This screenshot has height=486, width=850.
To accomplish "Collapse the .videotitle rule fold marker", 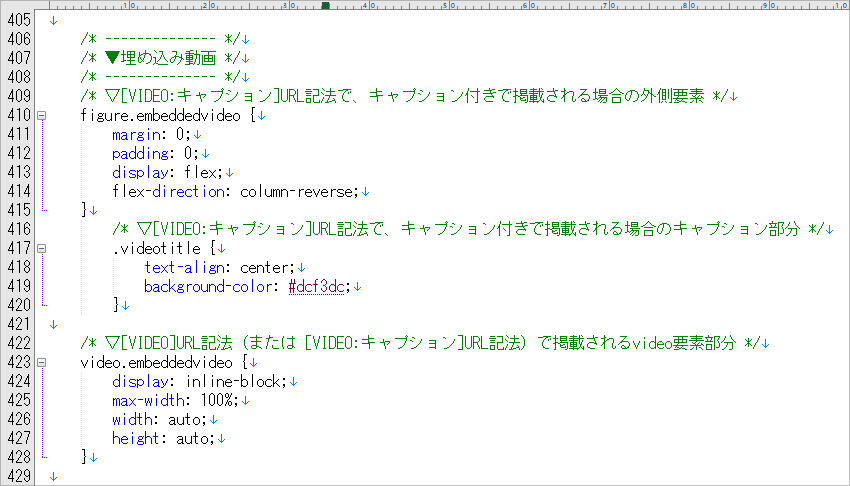I will click(x=41, y=248).
